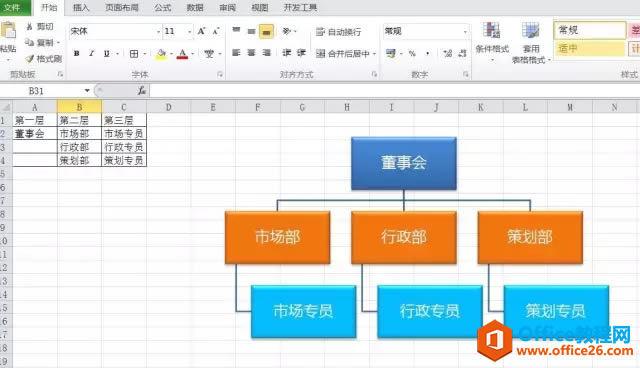Viewport: 640px width, 368px height.
Task: Open the fill color dropdown arrow
Action: 171,54
